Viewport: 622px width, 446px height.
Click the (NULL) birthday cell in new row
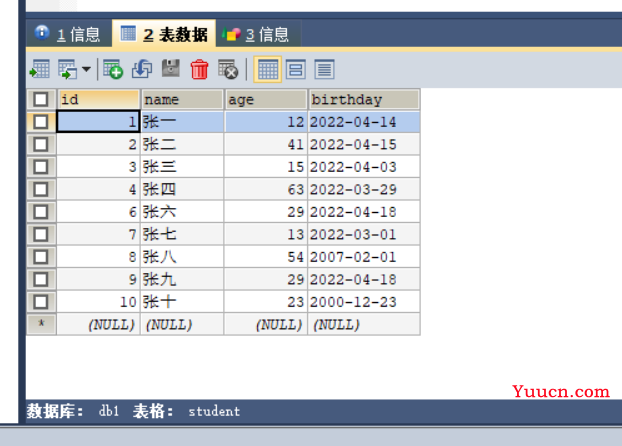(364, 325)
